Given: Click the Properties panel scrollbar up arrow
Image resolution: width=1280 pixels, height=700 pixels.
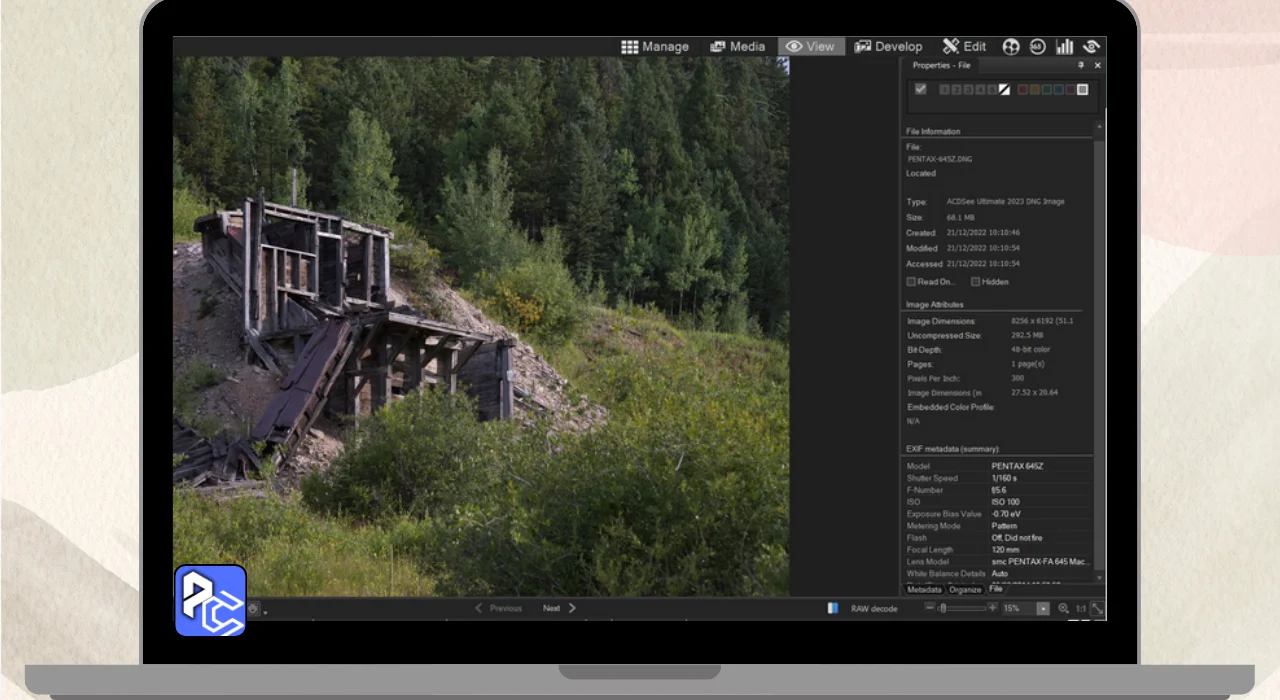Looking at the screenshot, I should point(1100,128).
